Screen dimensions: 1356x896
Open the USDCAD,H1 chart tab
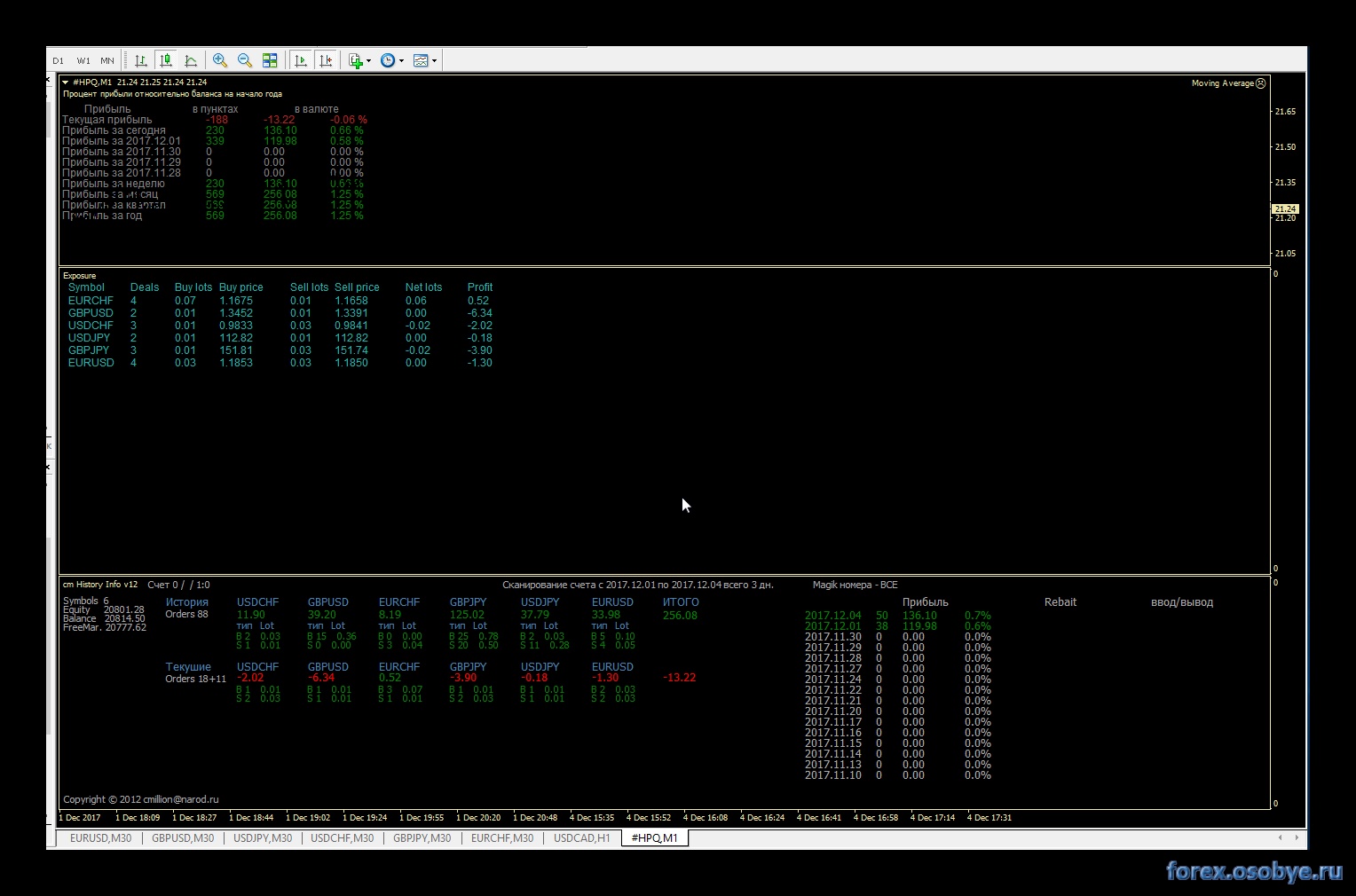pos(582,838)
